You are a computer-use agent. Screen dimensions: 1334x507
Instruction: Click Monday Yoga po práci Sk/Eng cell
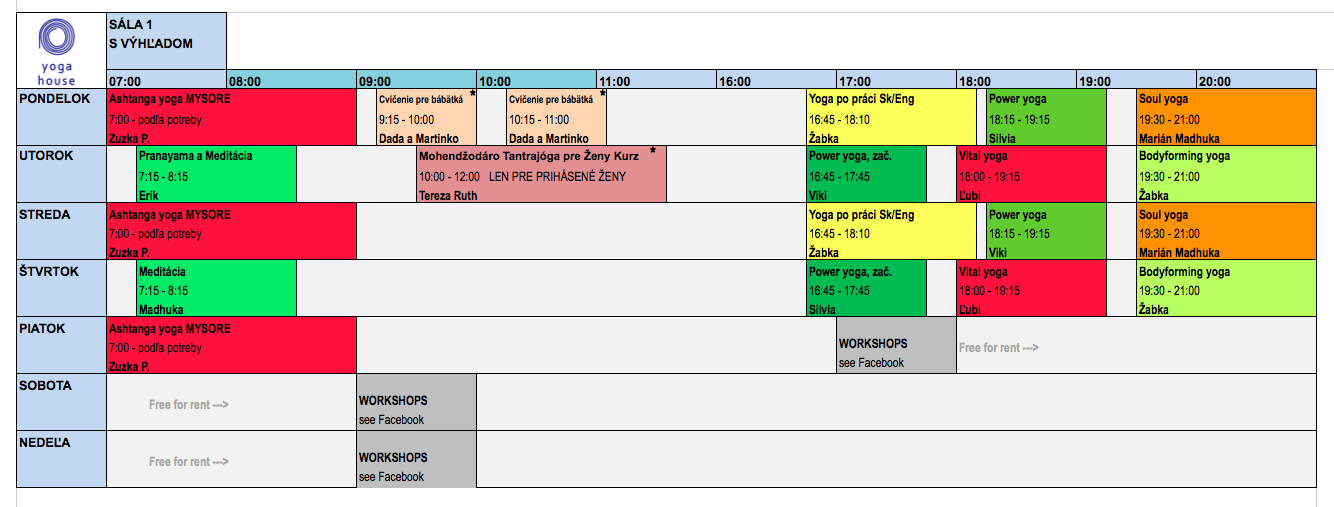coord(891,118)
